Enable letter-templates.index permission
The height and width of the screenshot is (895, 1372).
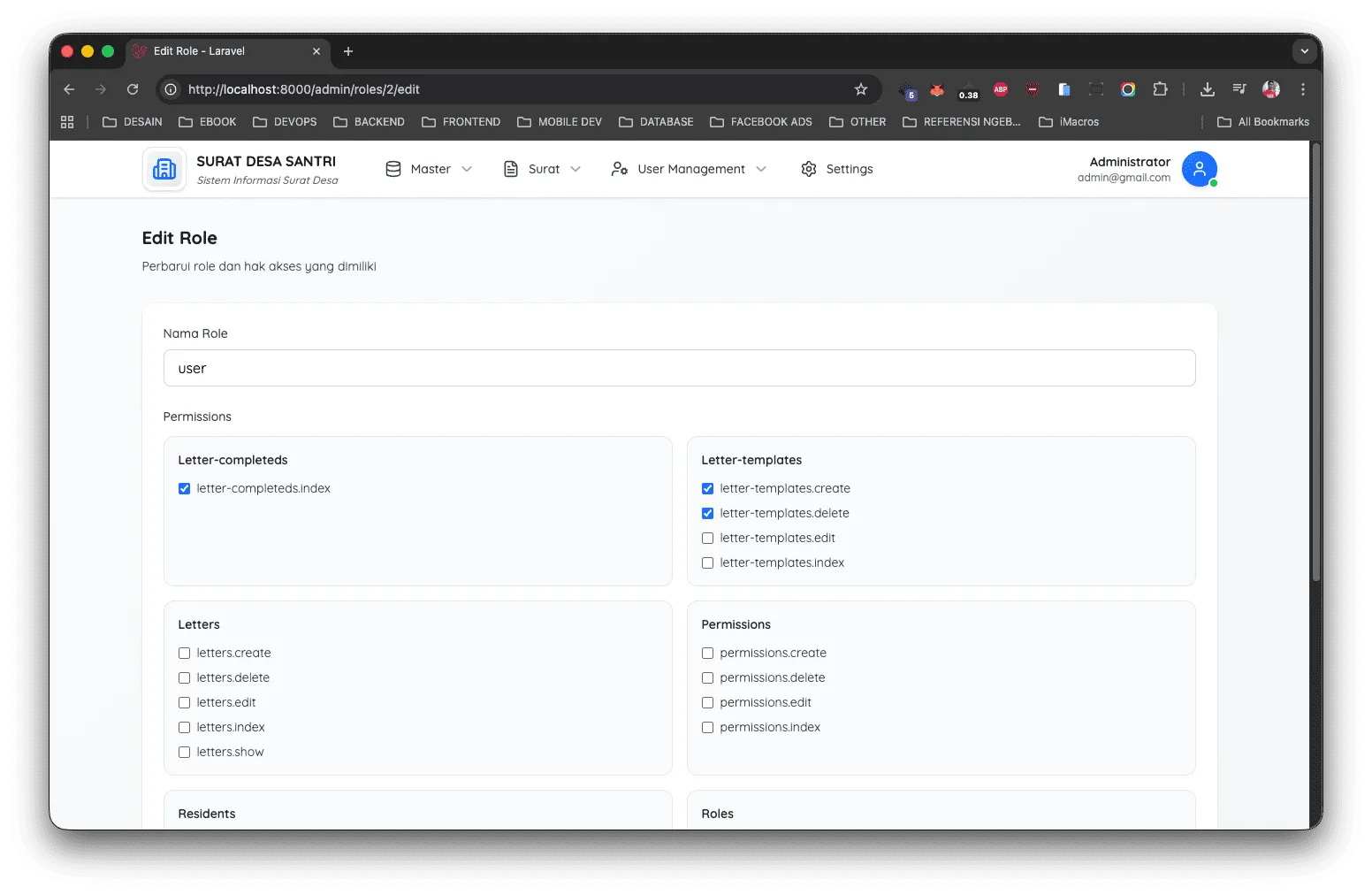[707, 562]
